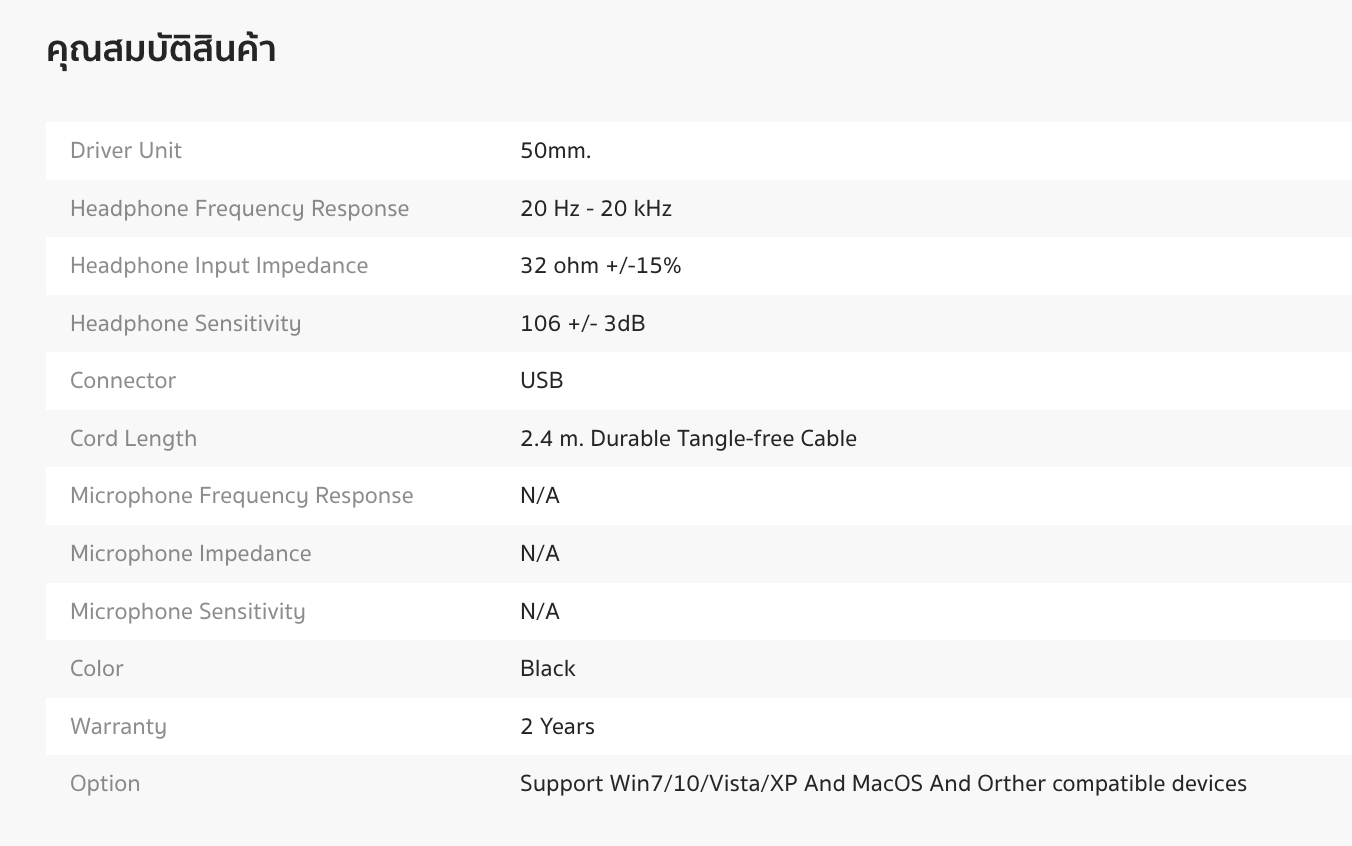Image resolution: width=1352 pixels, height=846 pixels.
Task: Click the Microphone Frequency Response label
Action: coord(241,496)
